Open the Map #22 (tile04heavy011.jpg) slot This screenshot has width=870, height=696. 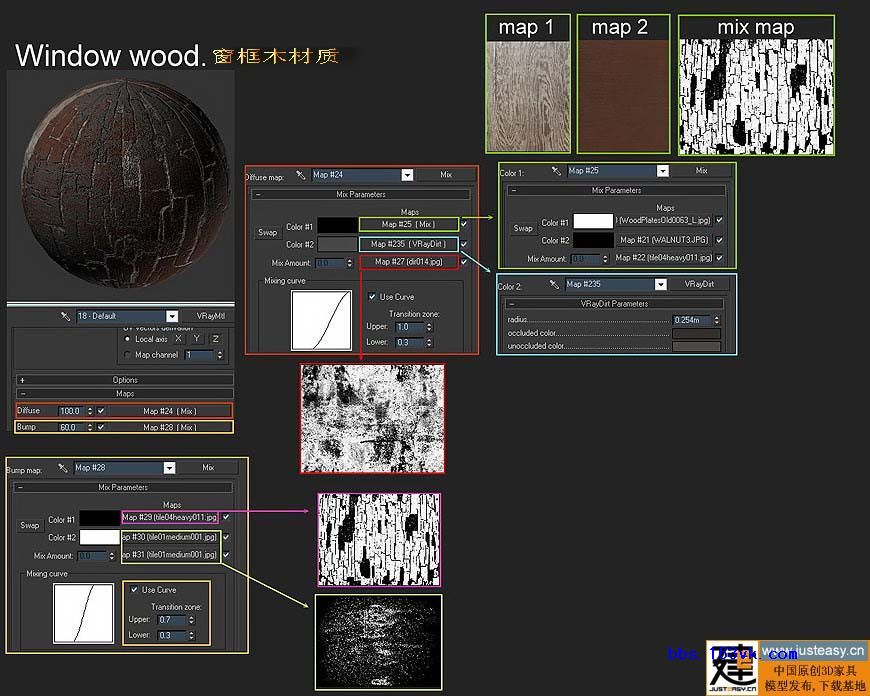[x=664, y=258]
